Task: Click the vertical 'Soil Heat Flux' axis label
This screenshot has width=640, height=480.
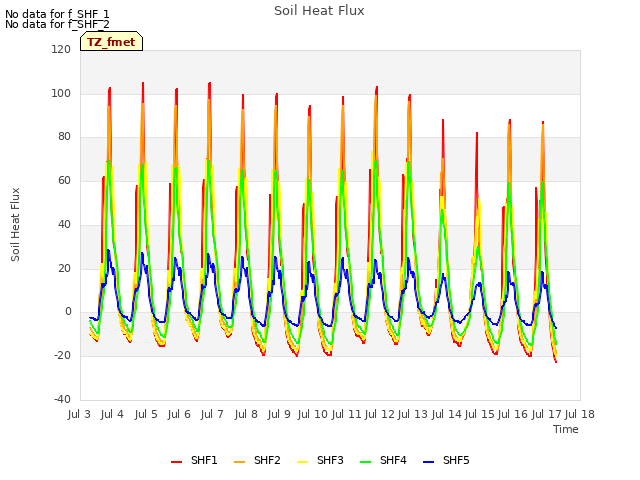Action: 15,224
